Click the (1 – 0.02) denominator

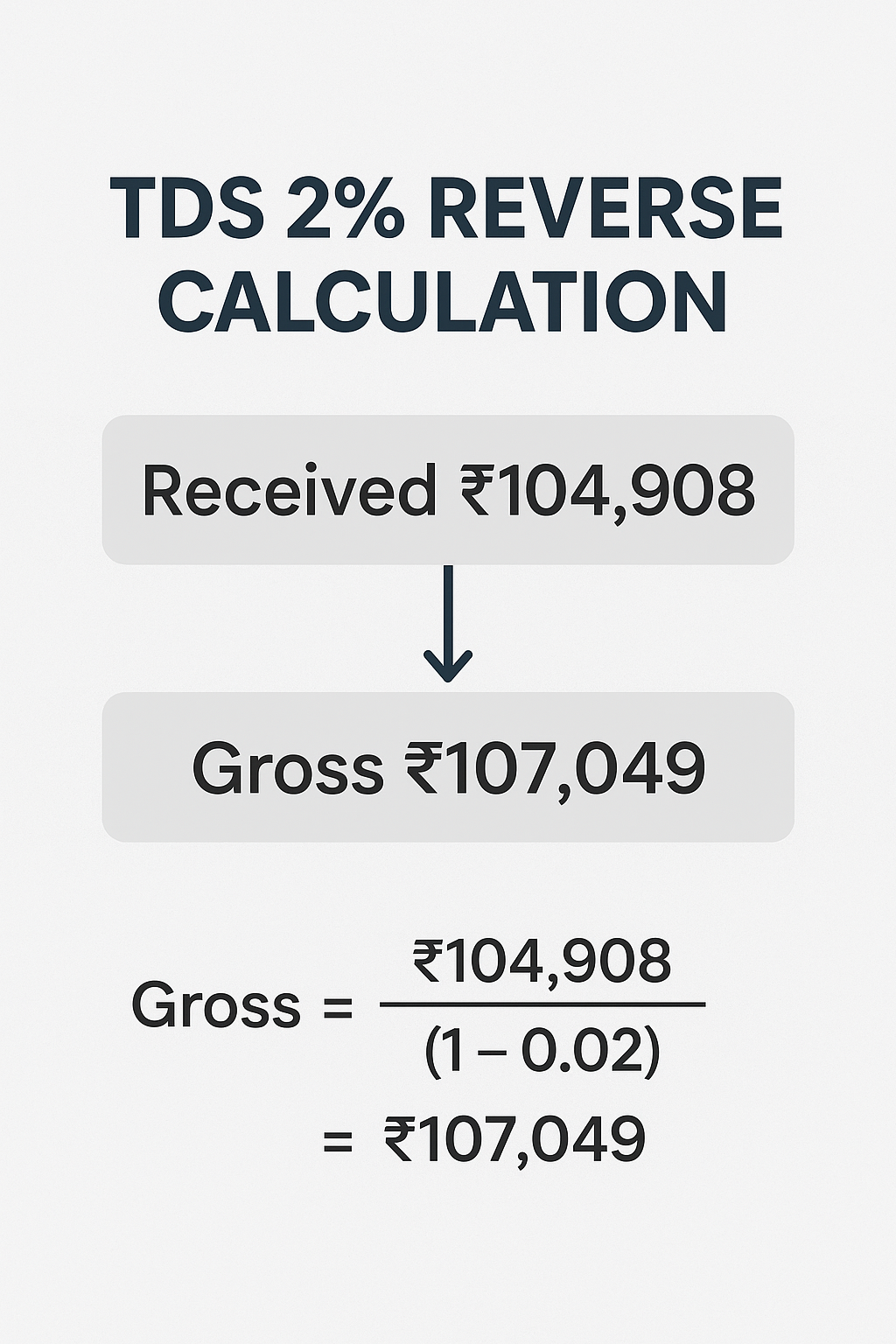click(x=542, y=1051)
